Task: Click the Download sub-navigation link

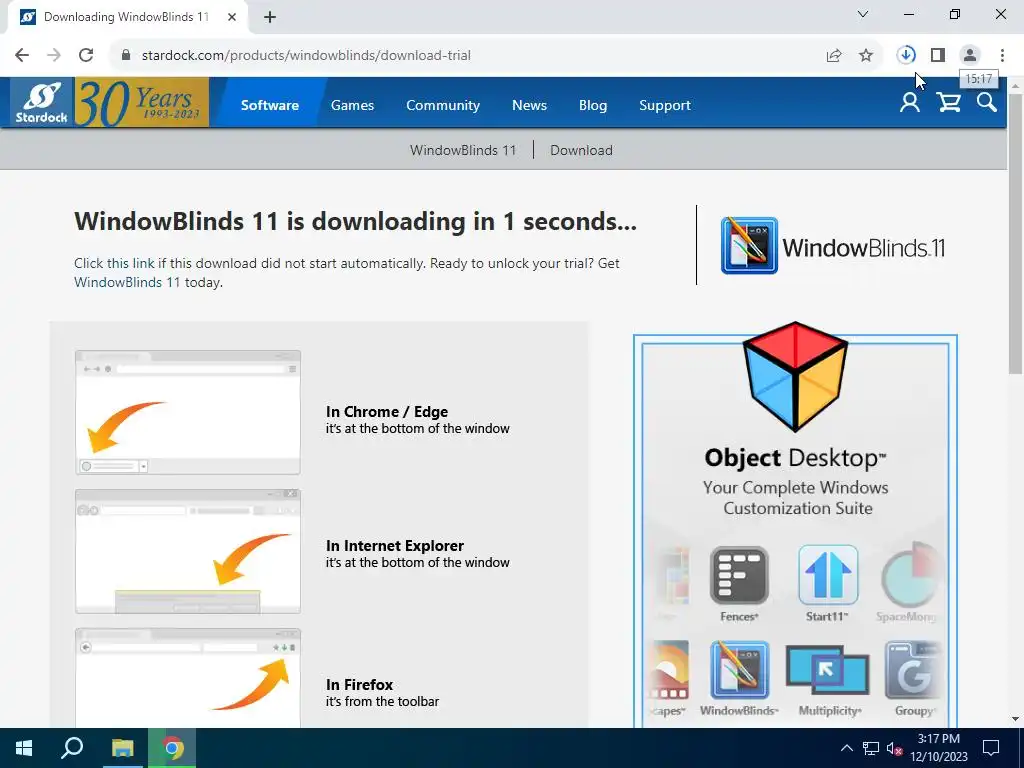Action: pyautogui.click(x=581, y=150)
